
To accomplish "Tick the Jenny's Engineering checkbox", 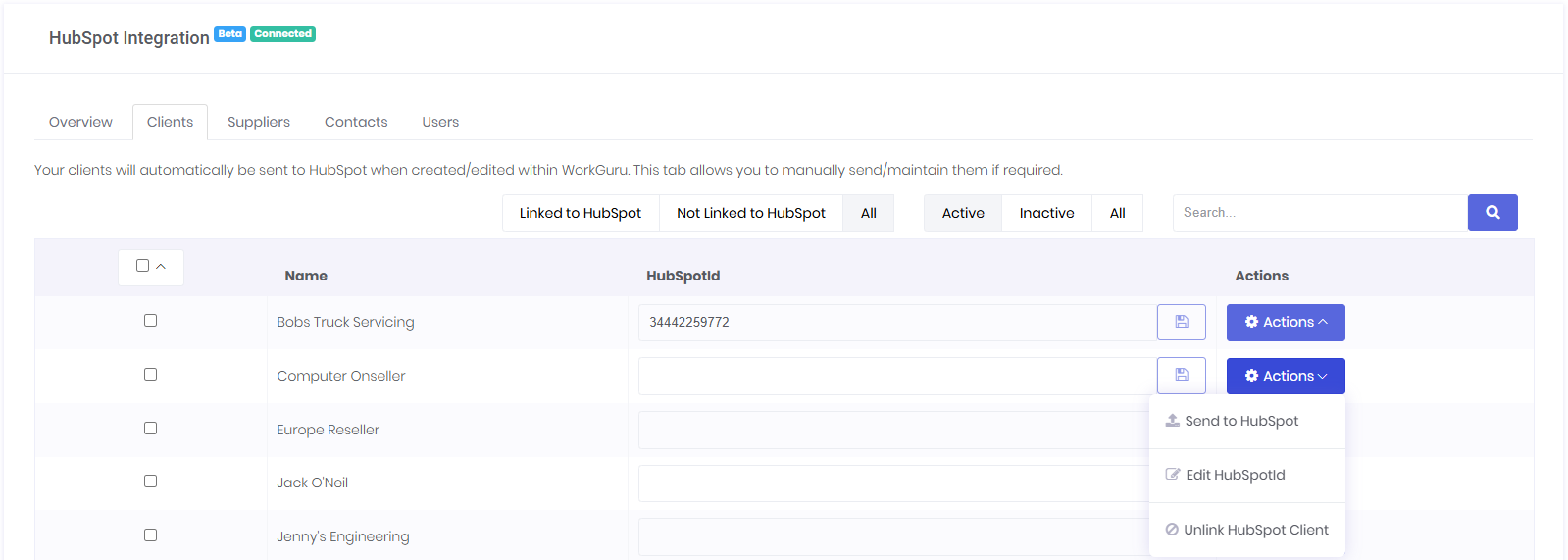I will [x=150, y=535].
